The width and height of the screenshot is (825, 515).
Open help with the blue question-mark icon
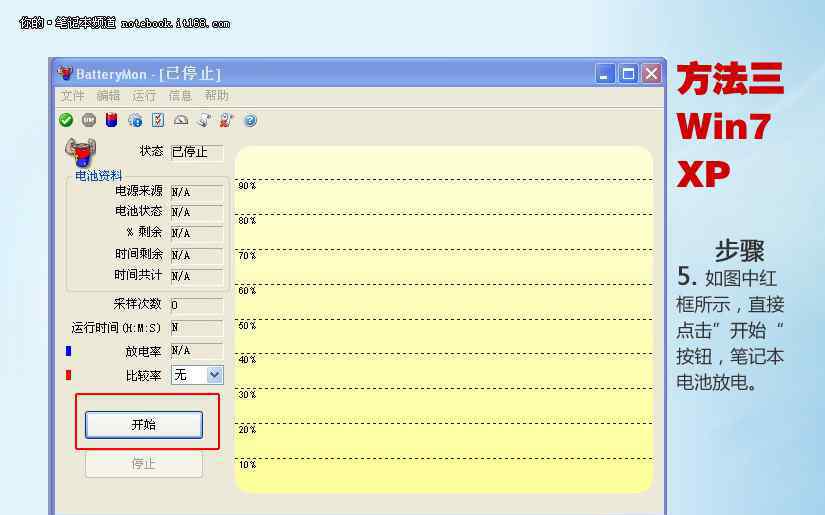250,120
